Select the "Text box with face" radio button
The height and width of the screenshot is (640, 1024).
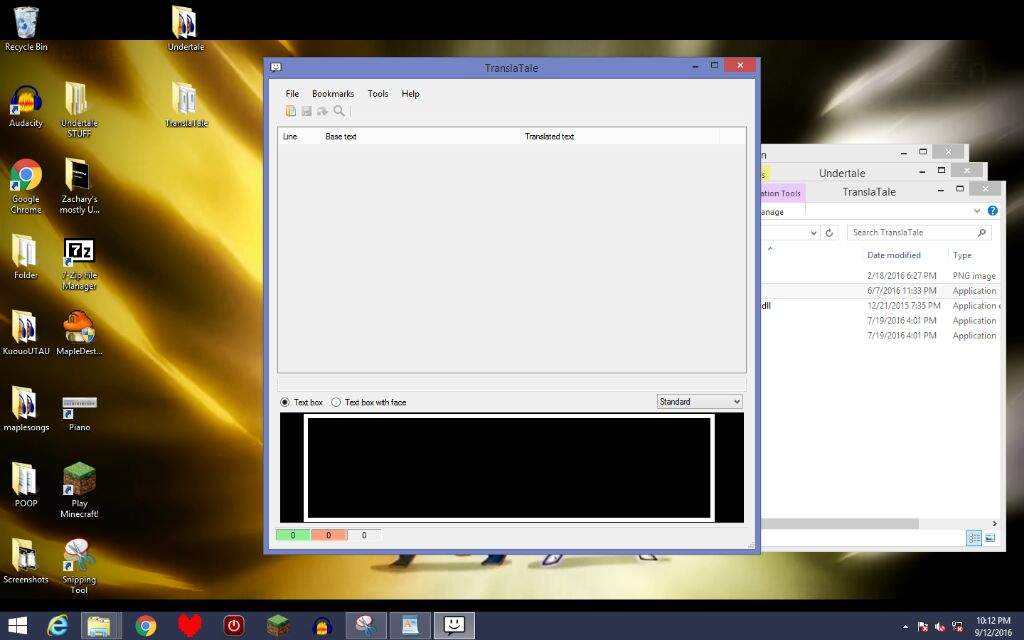click(x=336, y=402)
